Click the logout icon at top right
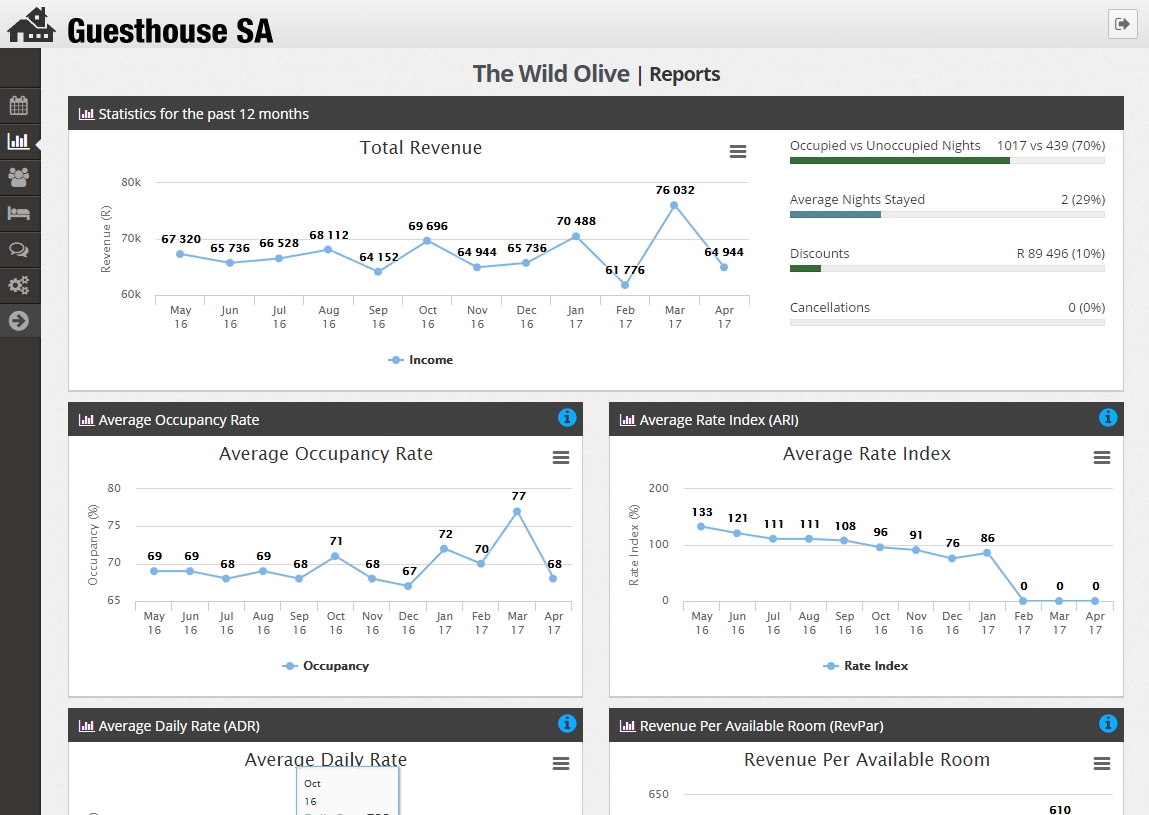Screen dimensions: 1149x815 [x=1123, y=24]
